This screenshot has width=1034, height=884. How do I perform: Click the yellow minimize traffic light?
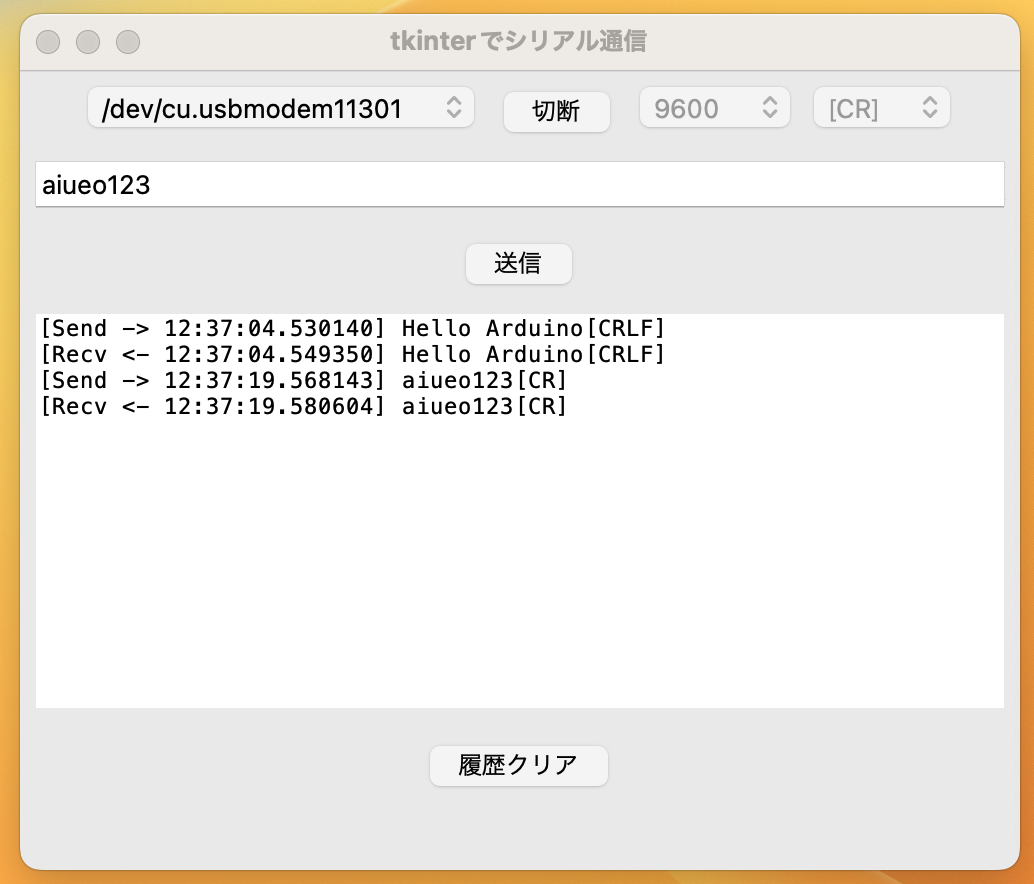point(88,42)
